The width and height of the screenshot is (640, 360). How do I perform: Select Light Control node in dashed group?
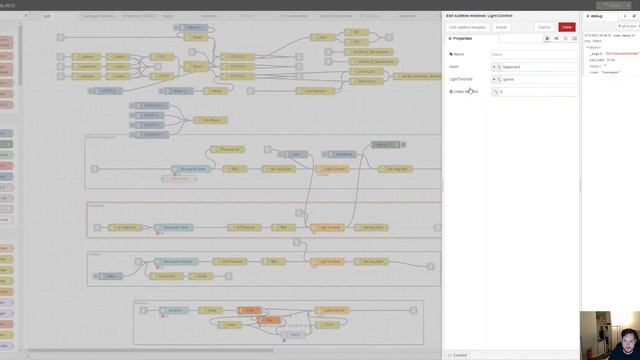click(x=328, y=227)
